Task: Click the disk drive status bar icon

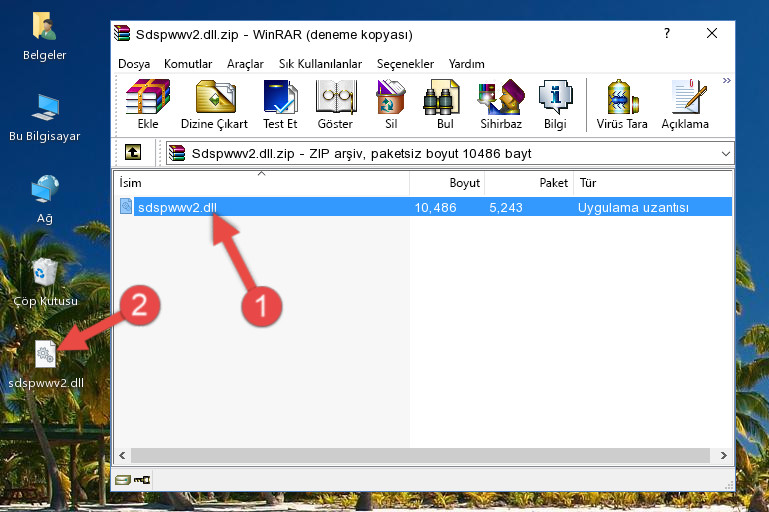Action: point(123,480)
